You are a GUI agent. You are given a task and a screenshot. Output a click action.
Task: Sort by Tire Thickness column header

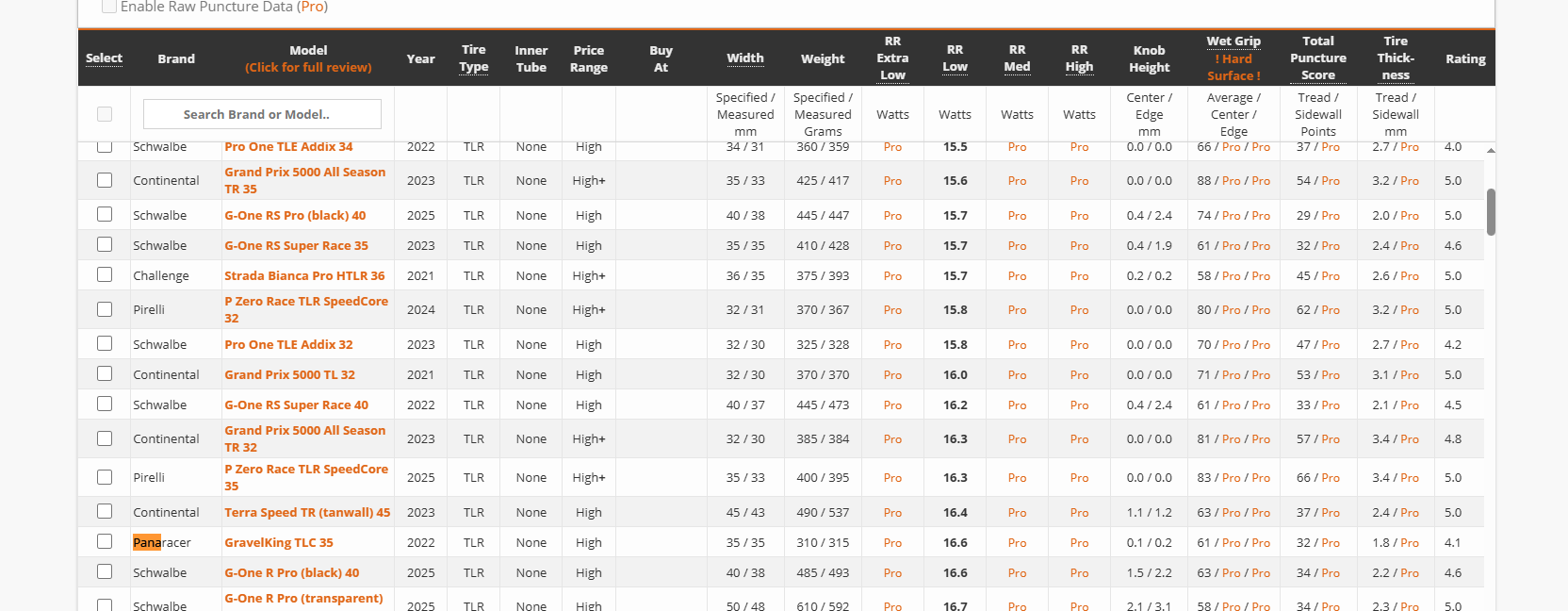(x=1395, y=58)
